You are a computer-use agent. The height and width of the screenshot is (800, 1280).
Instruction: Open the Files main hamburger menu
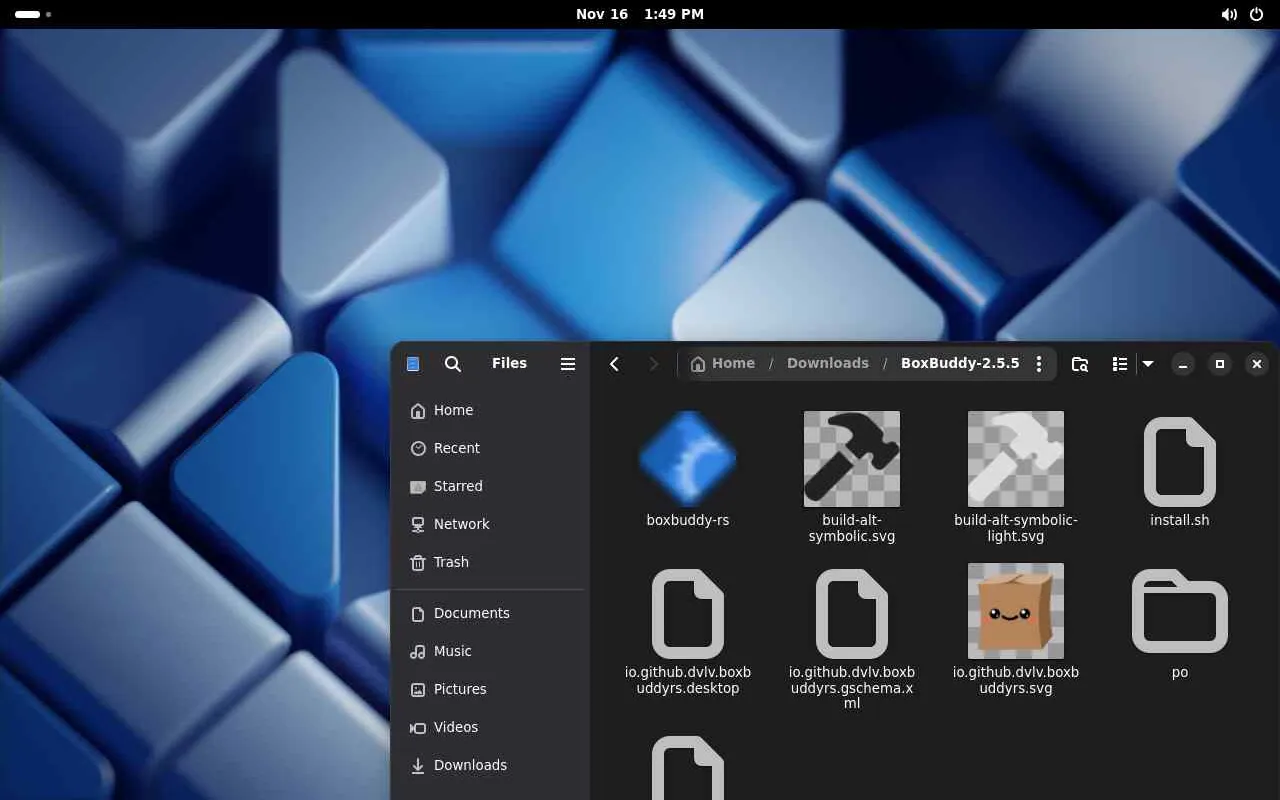[x=568, y=364]
